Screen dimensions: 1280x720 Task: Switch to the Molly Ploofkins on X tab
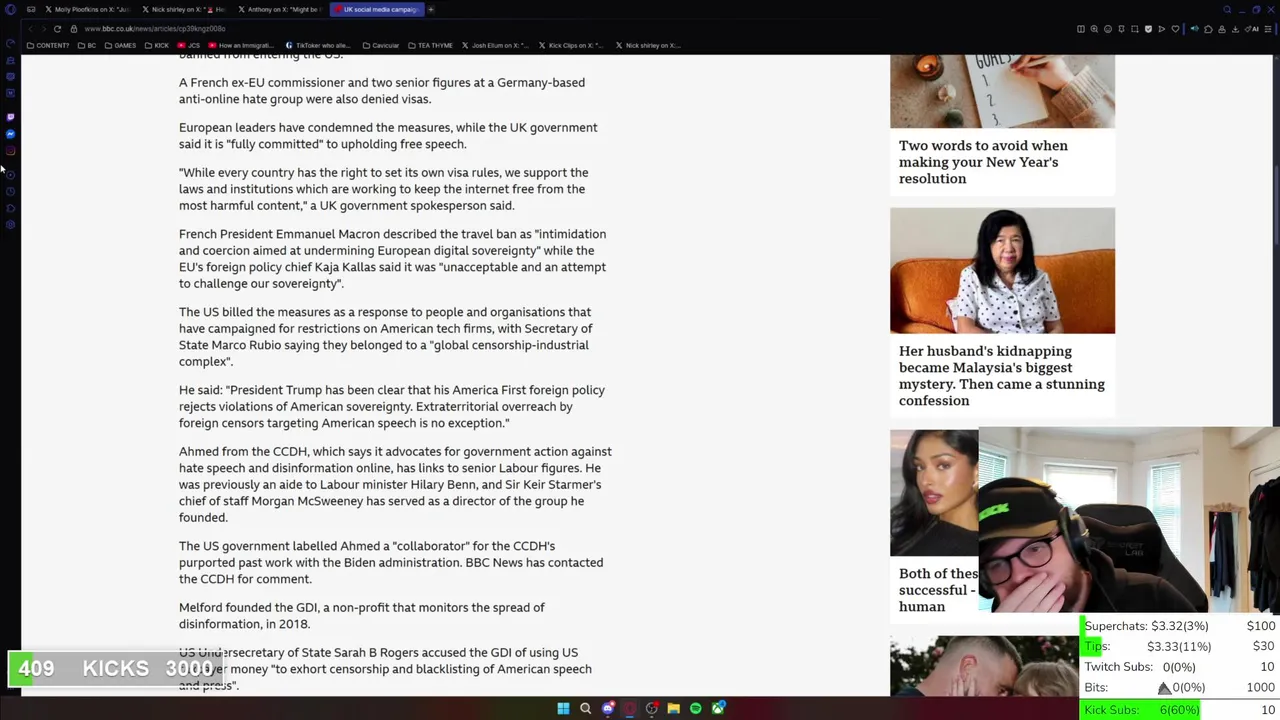click(86, 9)
